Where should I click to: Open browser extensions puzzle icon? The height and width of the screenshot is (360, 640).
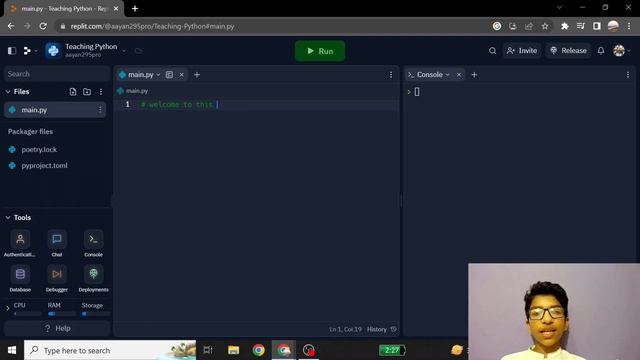point(564,26)
